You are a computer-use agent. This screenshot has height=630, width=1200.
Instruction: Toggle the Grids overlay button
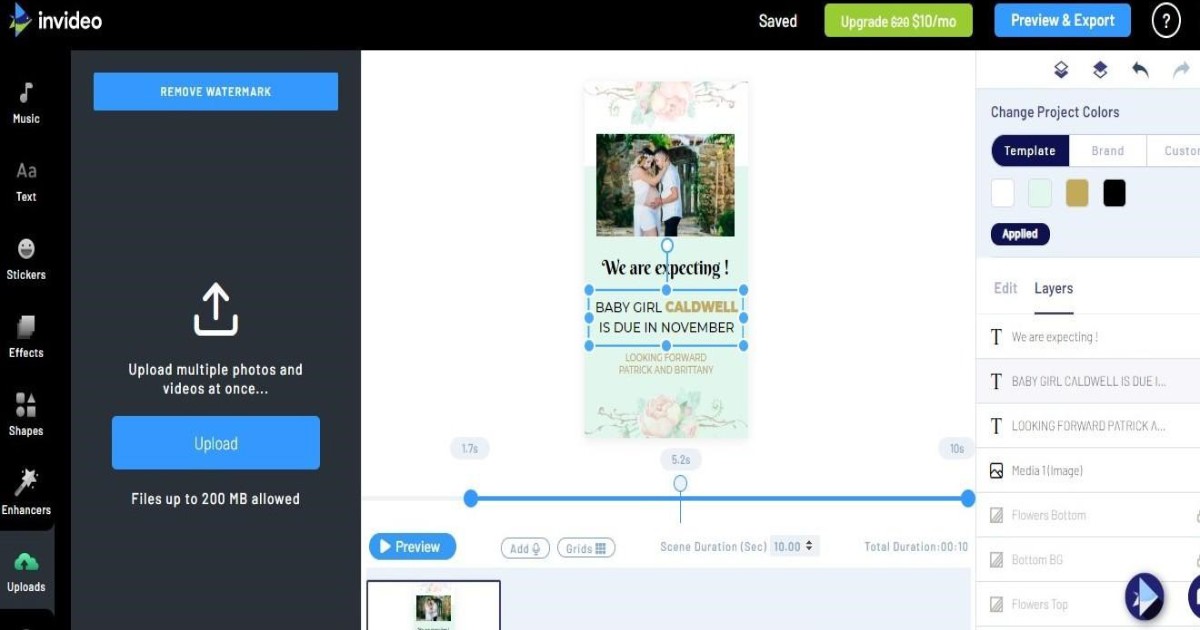click(586, 548)
